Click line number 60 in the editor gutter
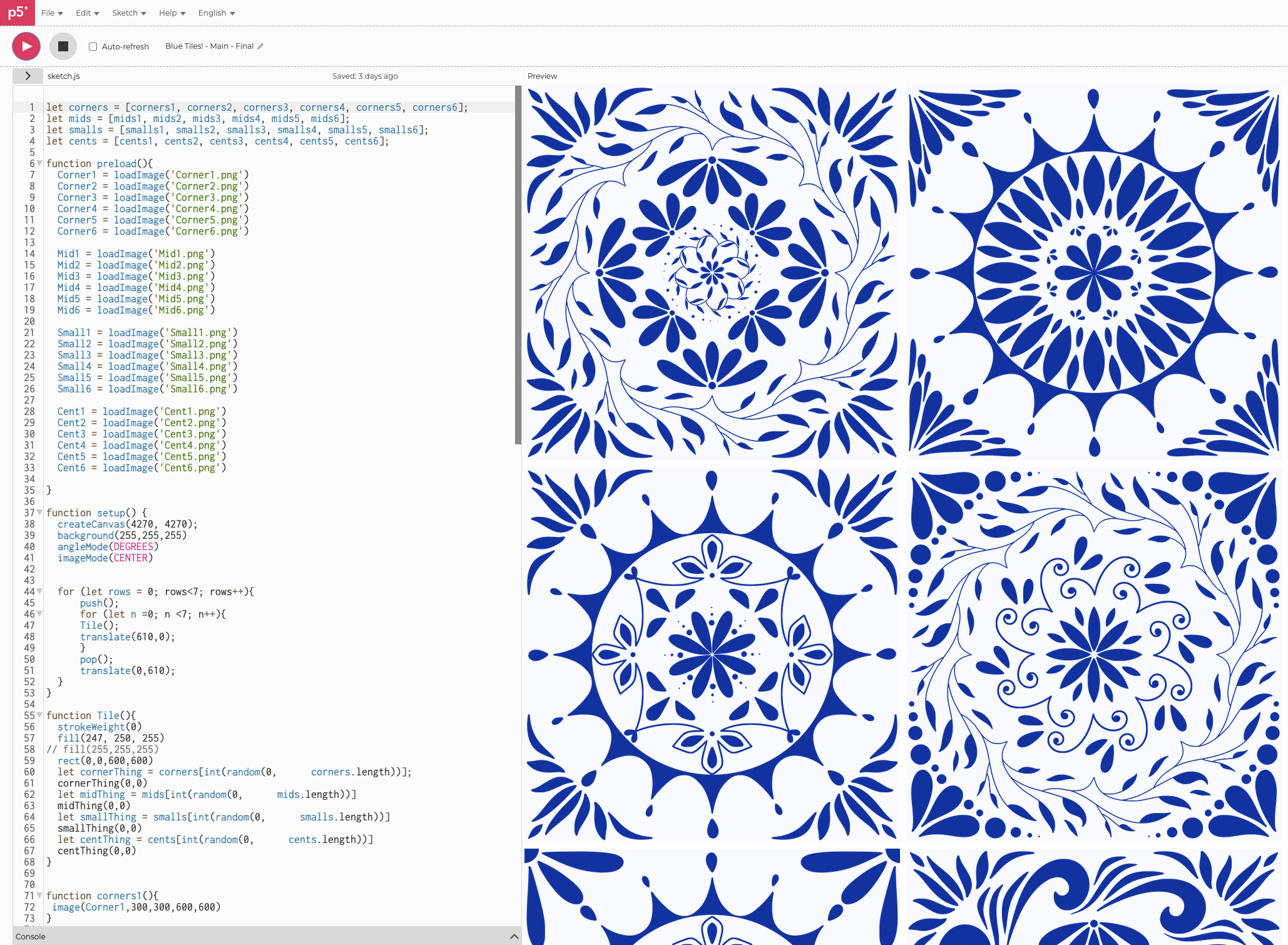The width and height of the screenshot is (1288, 945). coord(29,772)
